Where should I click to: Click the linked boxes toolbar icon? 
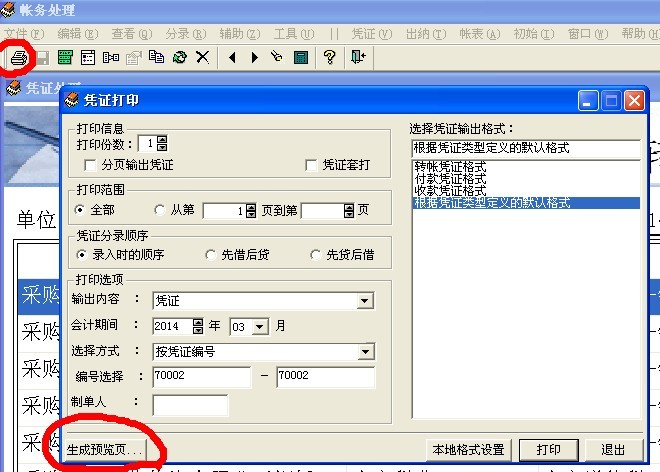(111, 57)
